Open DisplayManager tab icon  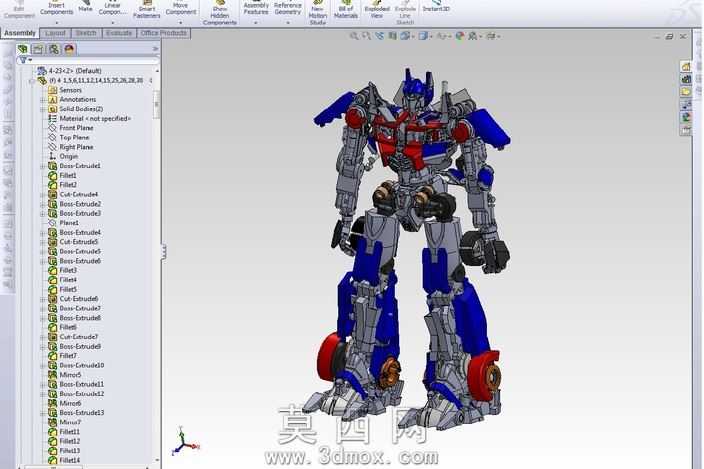coord(69,49)
